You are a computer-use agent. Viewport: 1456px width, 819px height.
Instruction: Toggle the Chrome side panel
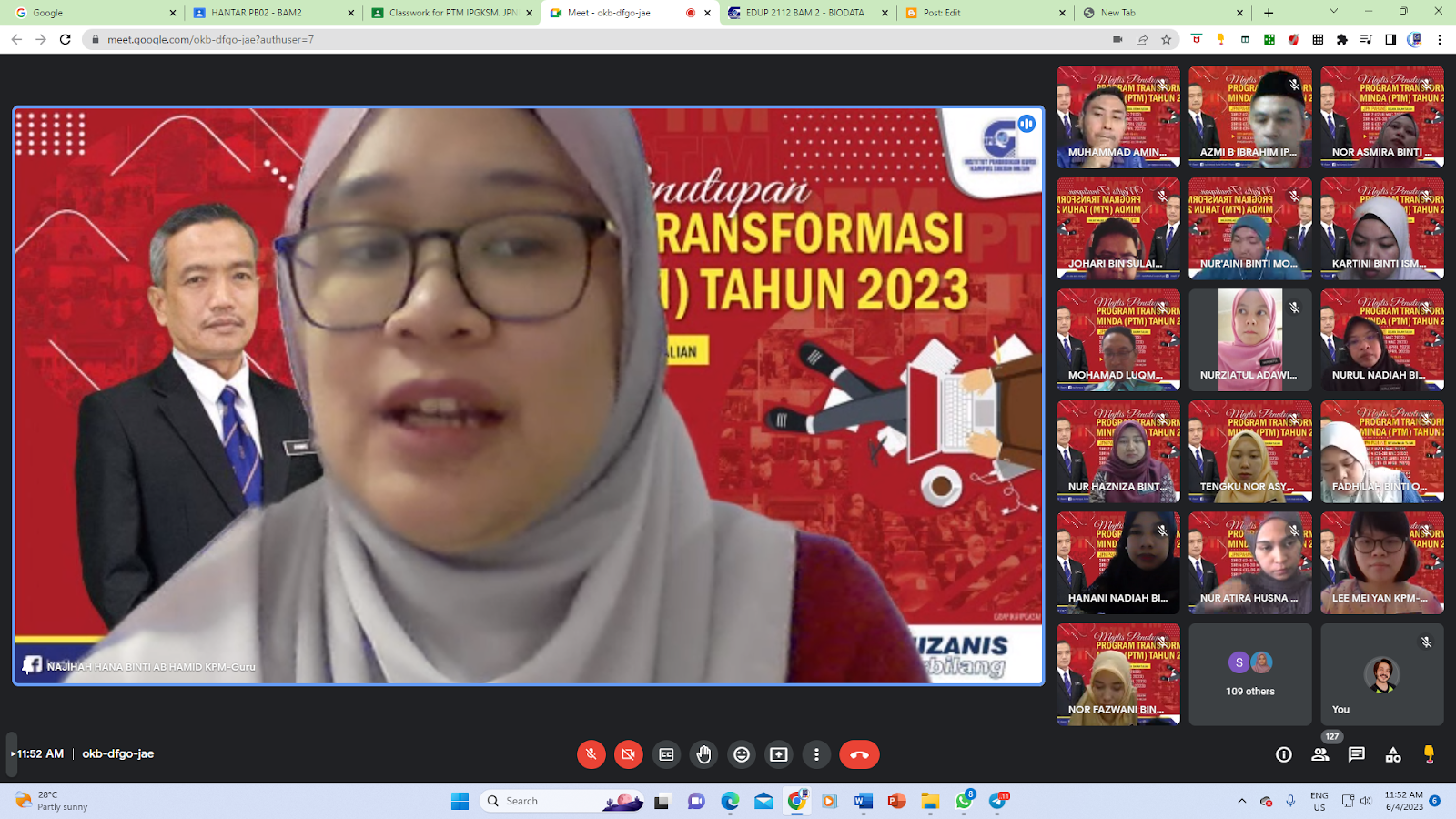(x=1390, y=39)
